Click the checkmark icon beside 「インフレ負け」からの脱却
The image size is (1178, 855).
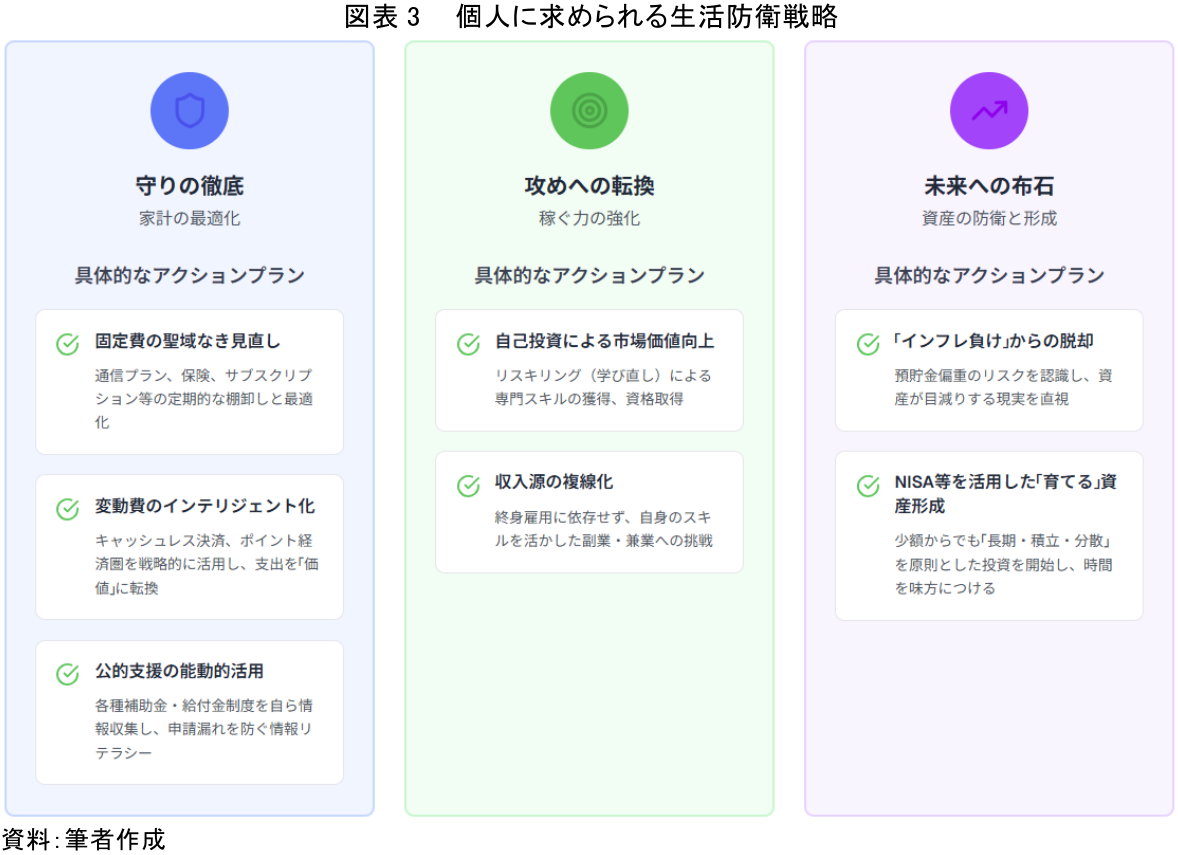click(x=867, y=344)
